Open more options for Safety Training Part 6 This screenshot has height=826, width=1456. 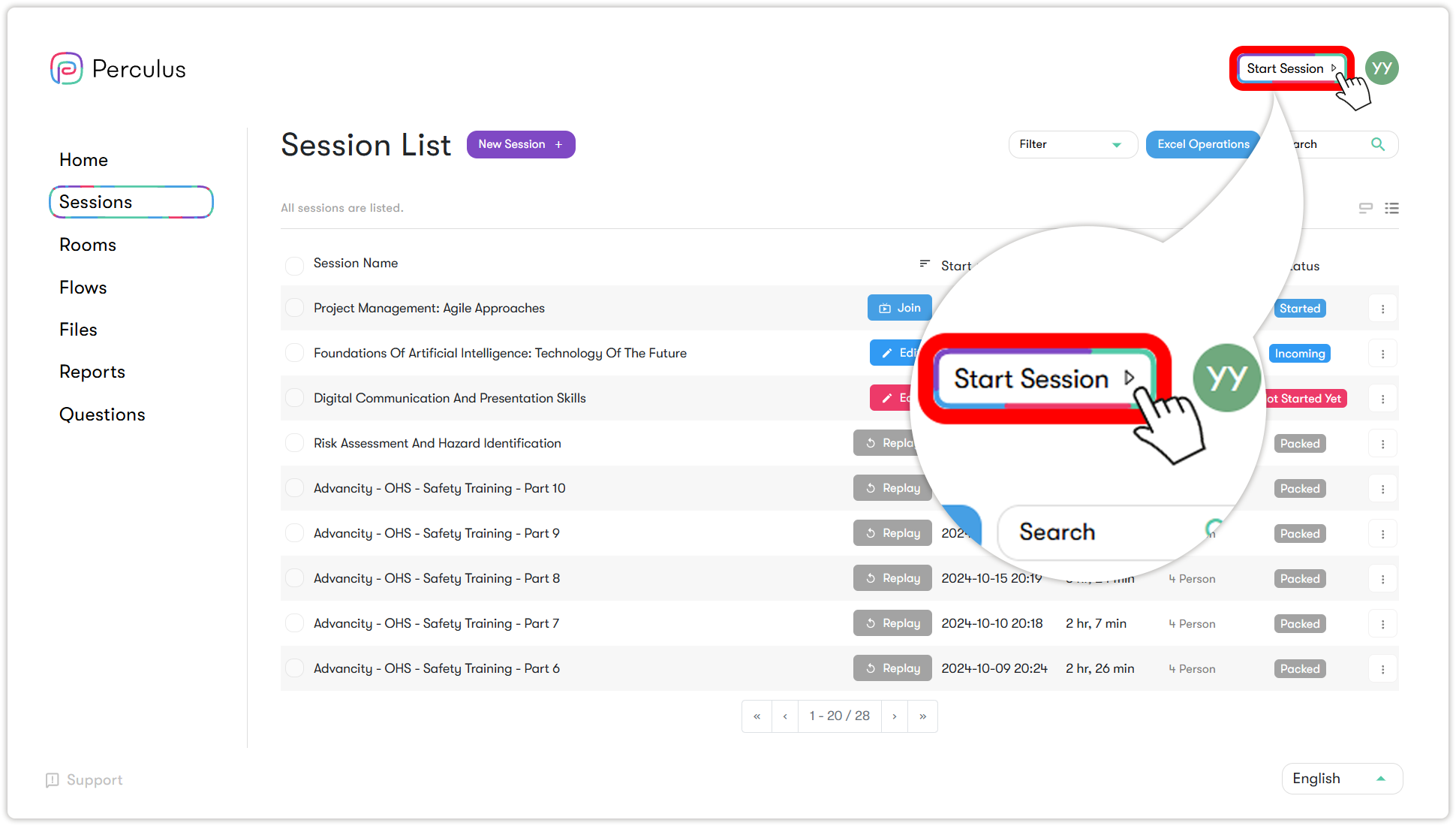pos(1382,669)
